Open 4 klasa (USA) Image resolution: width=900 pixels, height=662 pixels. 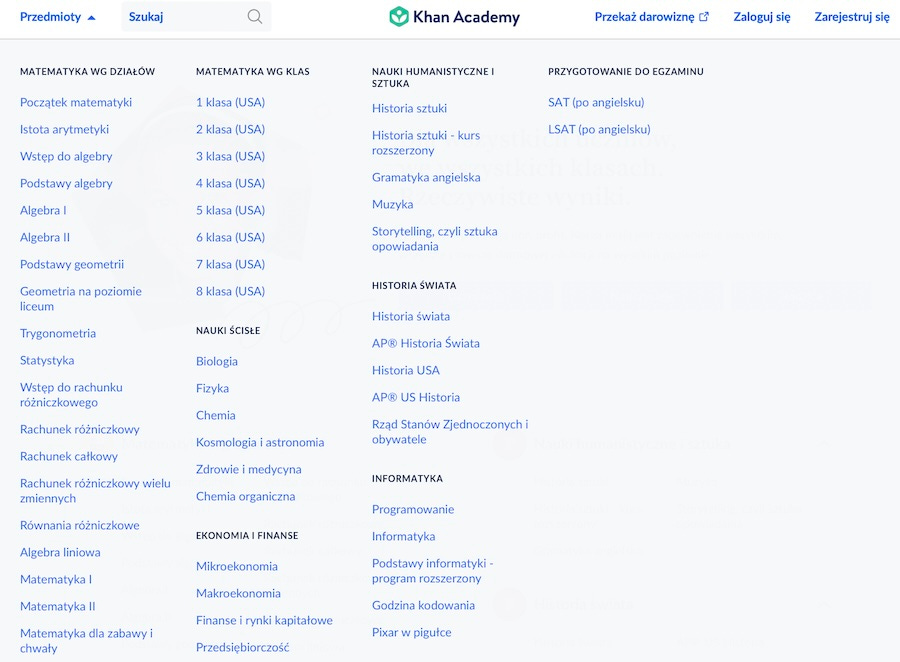point(230,183)
